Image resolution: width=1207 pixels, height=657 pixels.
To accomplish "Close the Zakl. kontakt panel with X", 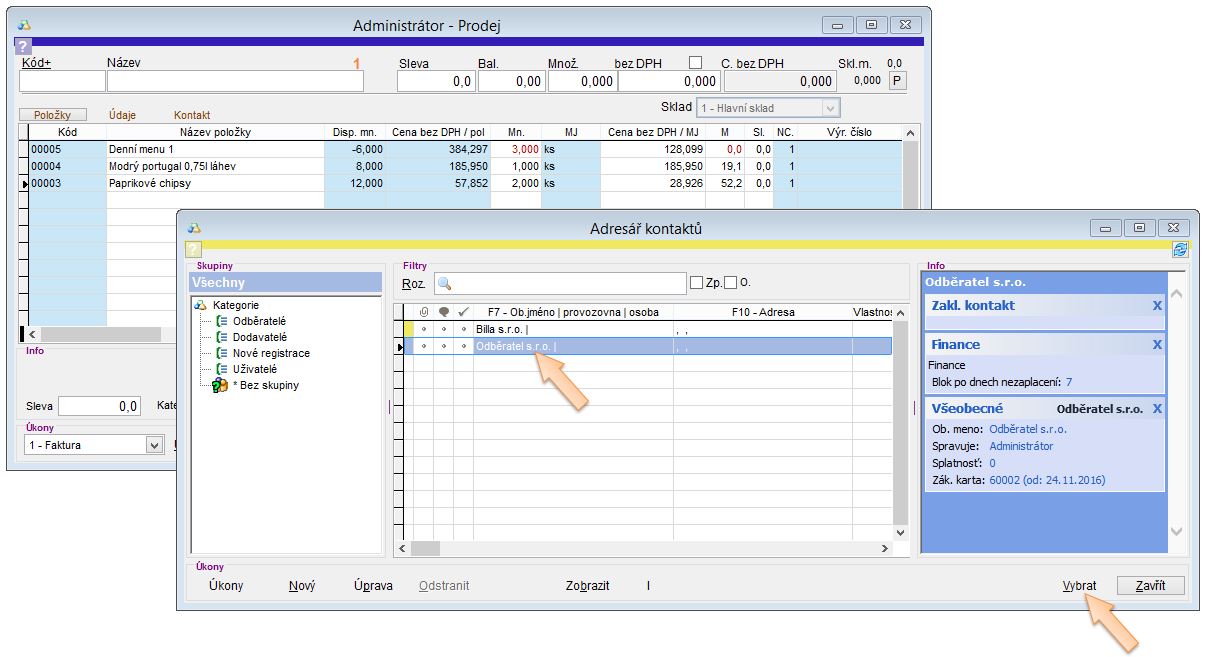I will point(1157,305).
